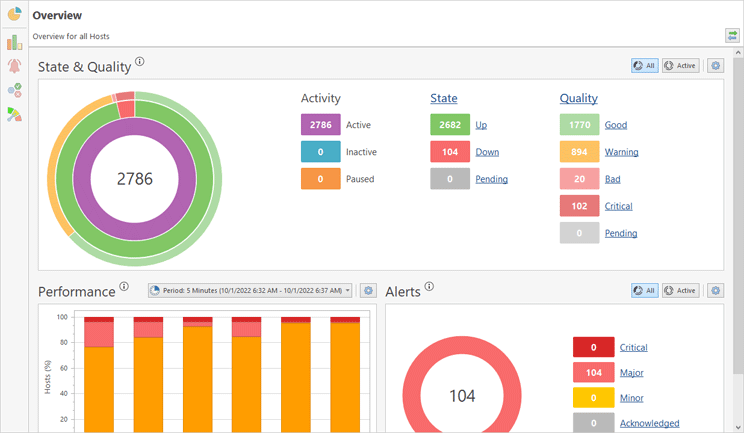The image size is (744, 433).
Task: Open the Down hosts link
Action: pos(487,152)
